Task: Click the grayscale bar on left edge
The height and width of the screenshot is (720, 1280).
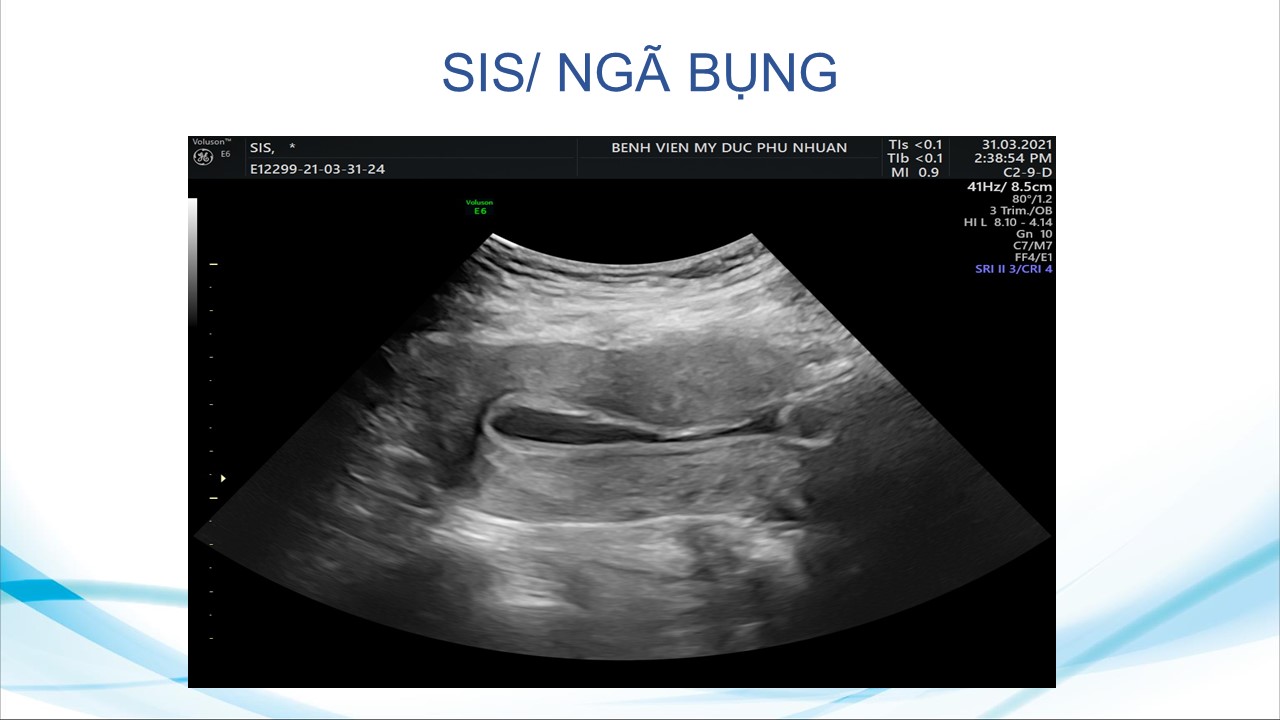Action: 193,260
